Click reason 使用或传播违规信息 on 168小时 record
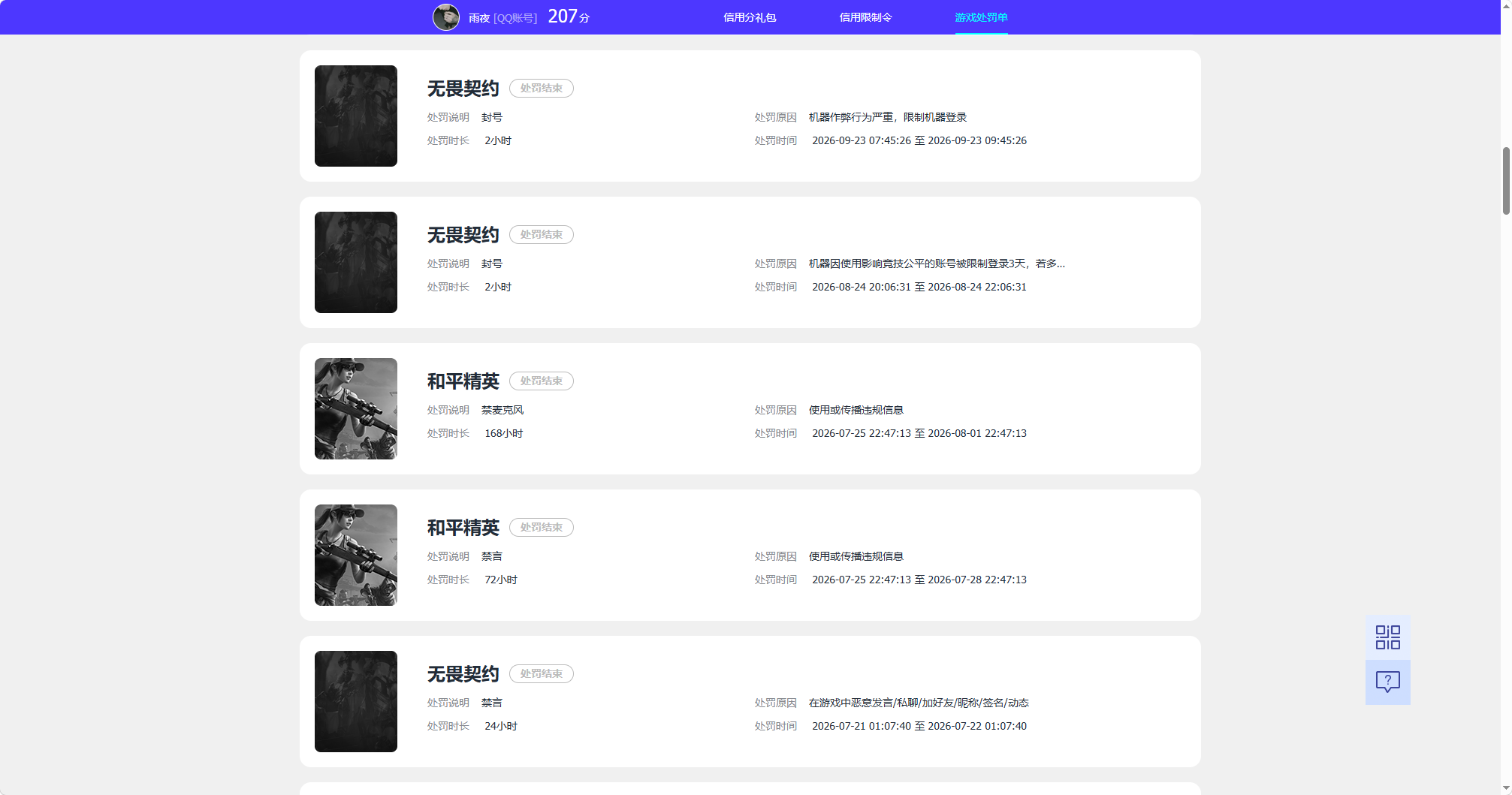Image resolution: width=1512 pixels, height=795 pixels. click(x=856, y=410)
